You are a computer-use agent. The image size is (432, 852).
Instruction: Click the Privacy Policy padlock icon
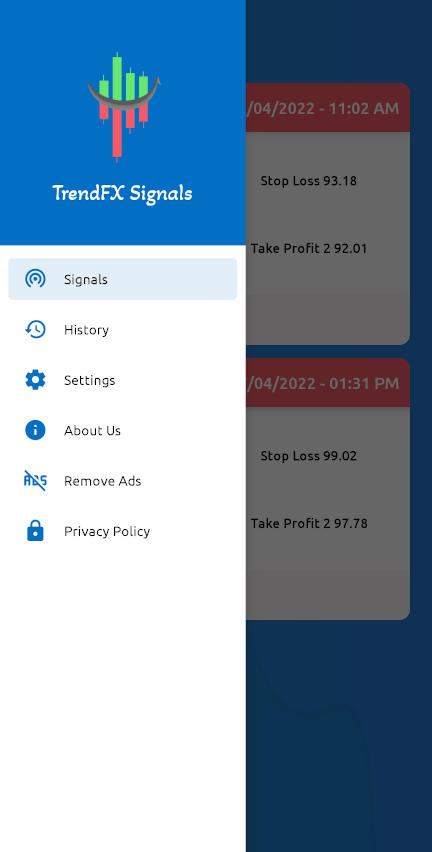pos(35,531)
